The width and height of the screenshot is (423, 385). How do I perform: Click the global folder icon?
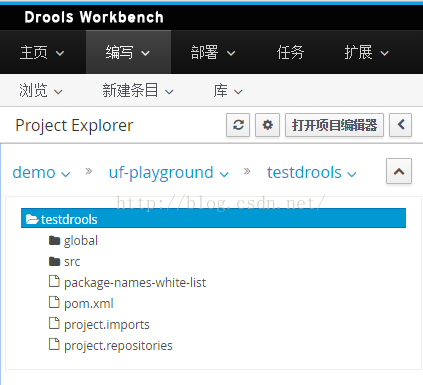click(x=54, y=240)
